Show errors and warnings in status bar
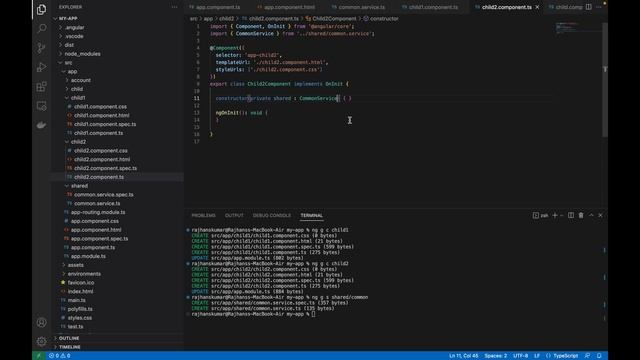The width and height of the screenshot is (640, 360). point(60,356)
